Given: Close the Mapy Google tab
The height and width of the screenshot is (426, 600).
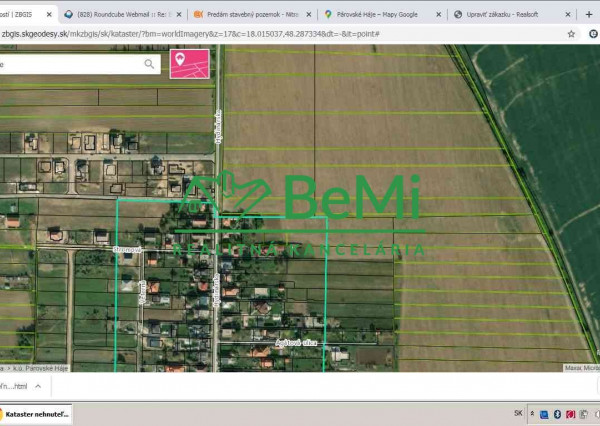Looking at the screenshot, I should (x=438, y=15).
